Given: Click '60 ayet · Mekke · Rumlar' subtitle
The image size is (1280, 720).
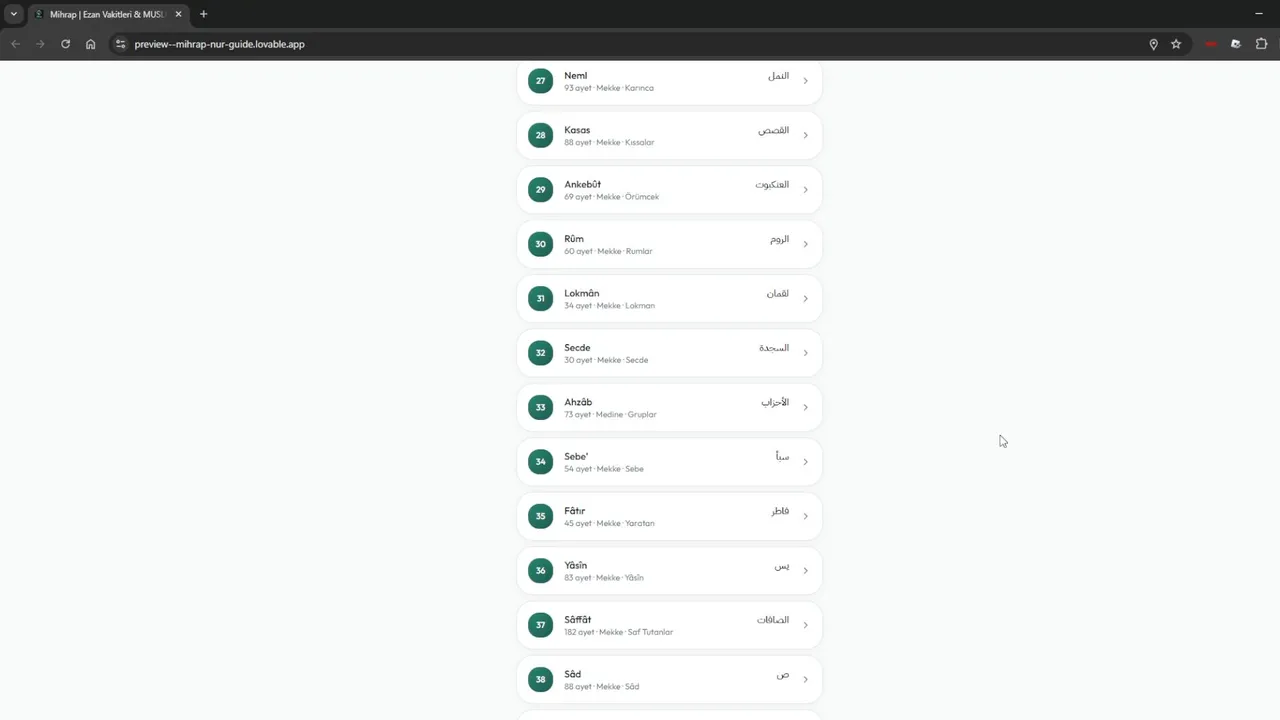Looking at the screenshot, I should tap(608, 251).
